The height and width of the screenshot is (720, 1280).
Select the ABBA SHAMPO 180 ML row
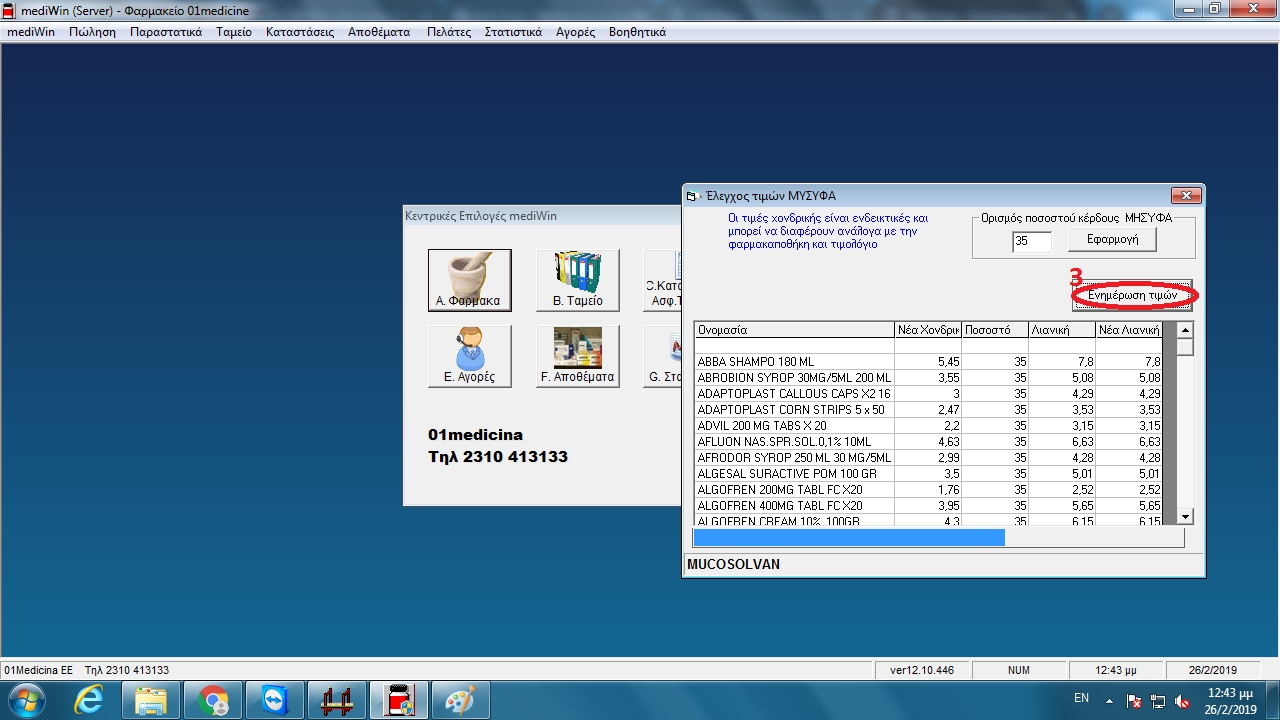click(928, 362)
